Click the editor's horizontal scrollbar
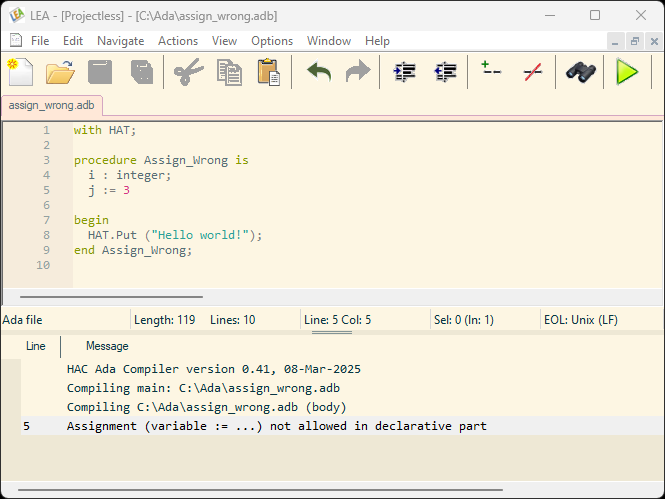This screenshot has width=665, height=499. (x=111, y=296)
